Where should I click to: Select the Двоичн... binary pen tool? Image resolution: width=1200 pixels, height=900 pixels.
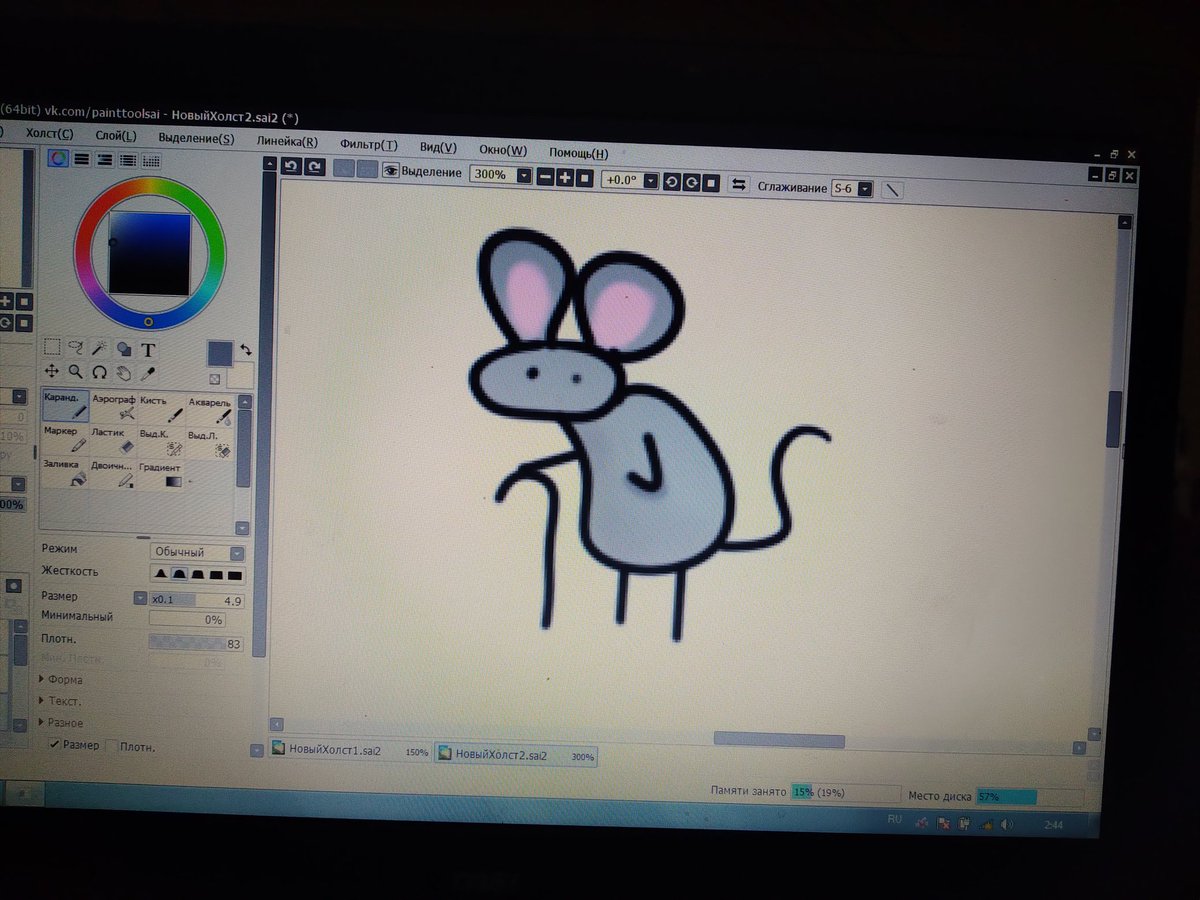113,474
